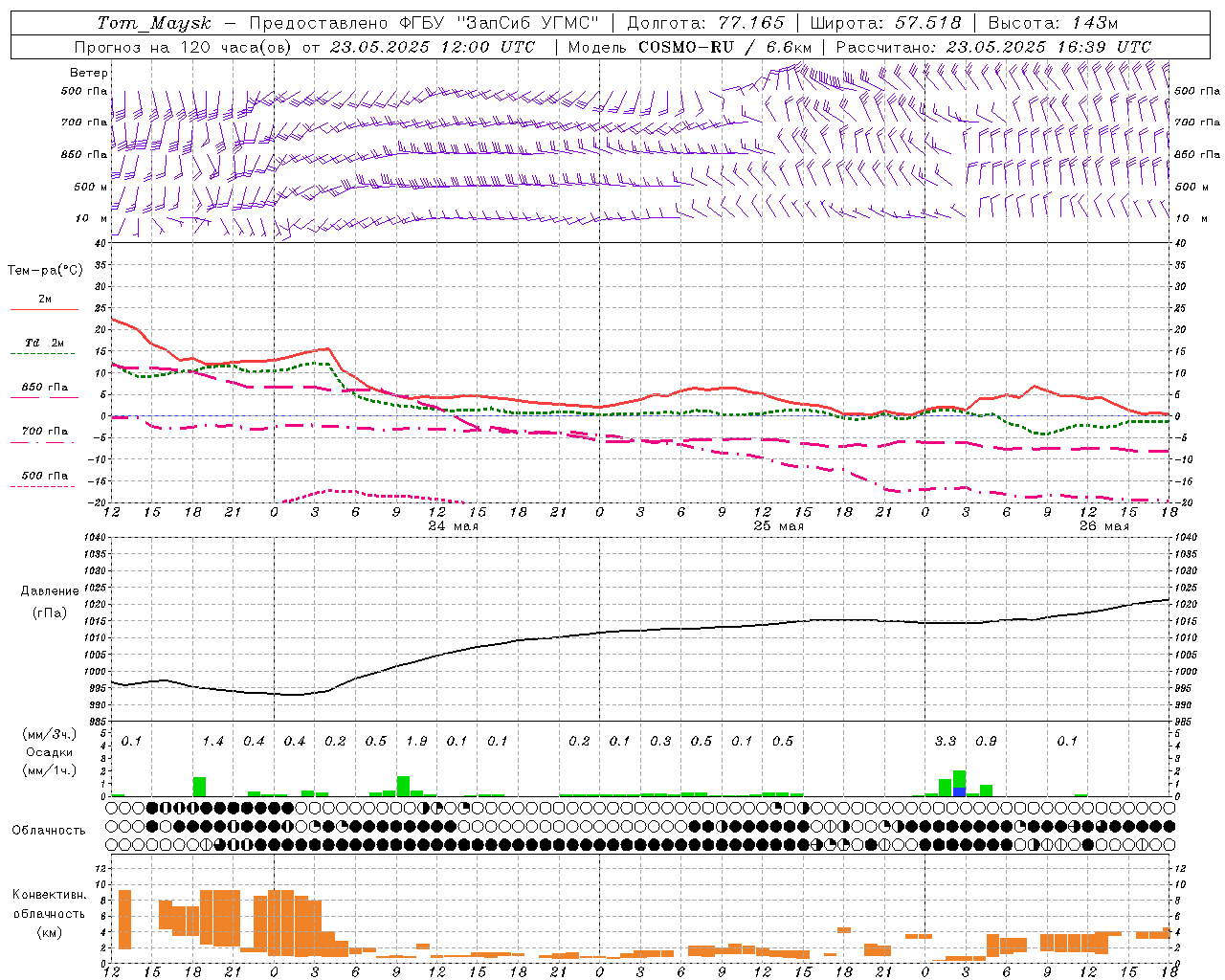Click the 1.4 three-hour precipitation value

[x=212, y=742]
